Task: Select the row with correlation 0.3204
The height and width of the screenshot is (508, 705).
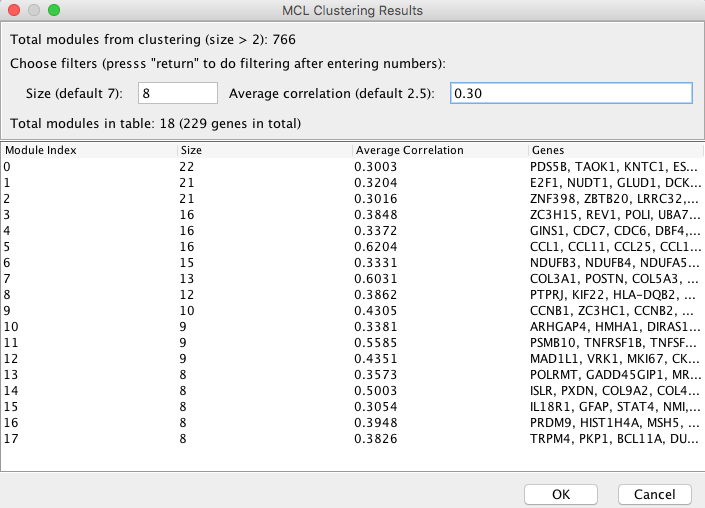Action: pyautogui.click(x=352, y=183)
